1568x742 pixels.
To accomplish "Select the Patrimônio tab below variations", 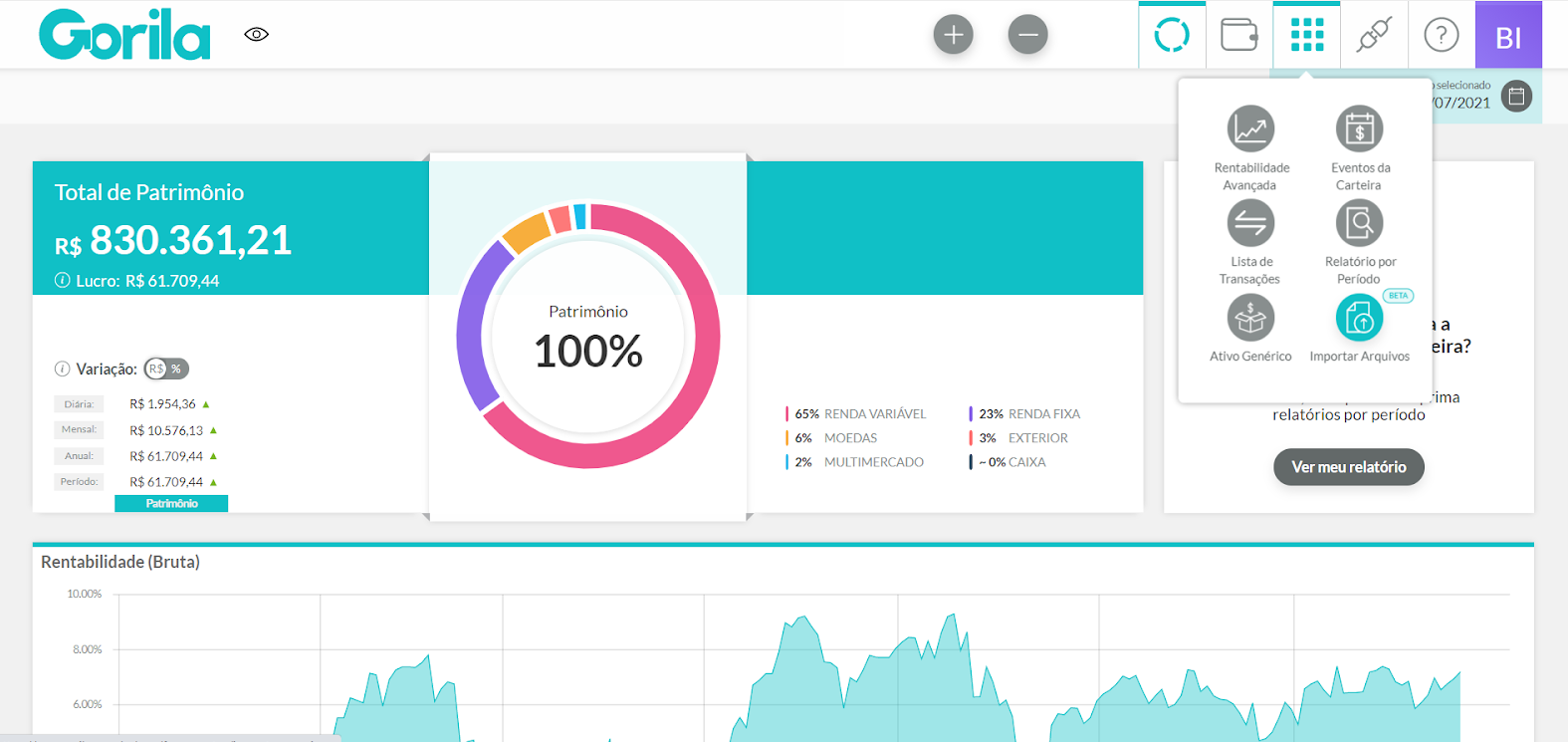I will [x=171, y=504].
